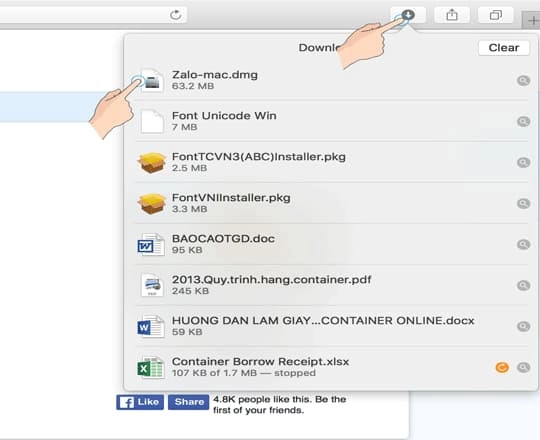Select the 2013.Quy.trinh.hang.container.pdf entry

pos(331,285)
